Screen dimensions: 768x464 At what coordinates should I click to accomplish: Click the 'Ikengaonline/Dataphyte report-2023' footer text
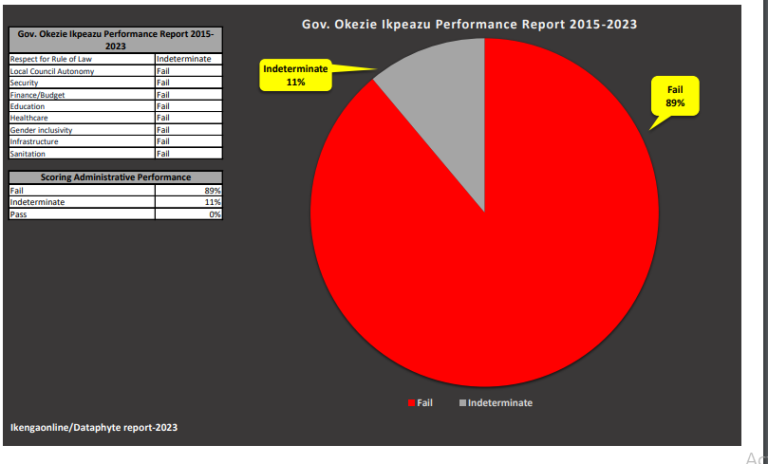[95, 427]
